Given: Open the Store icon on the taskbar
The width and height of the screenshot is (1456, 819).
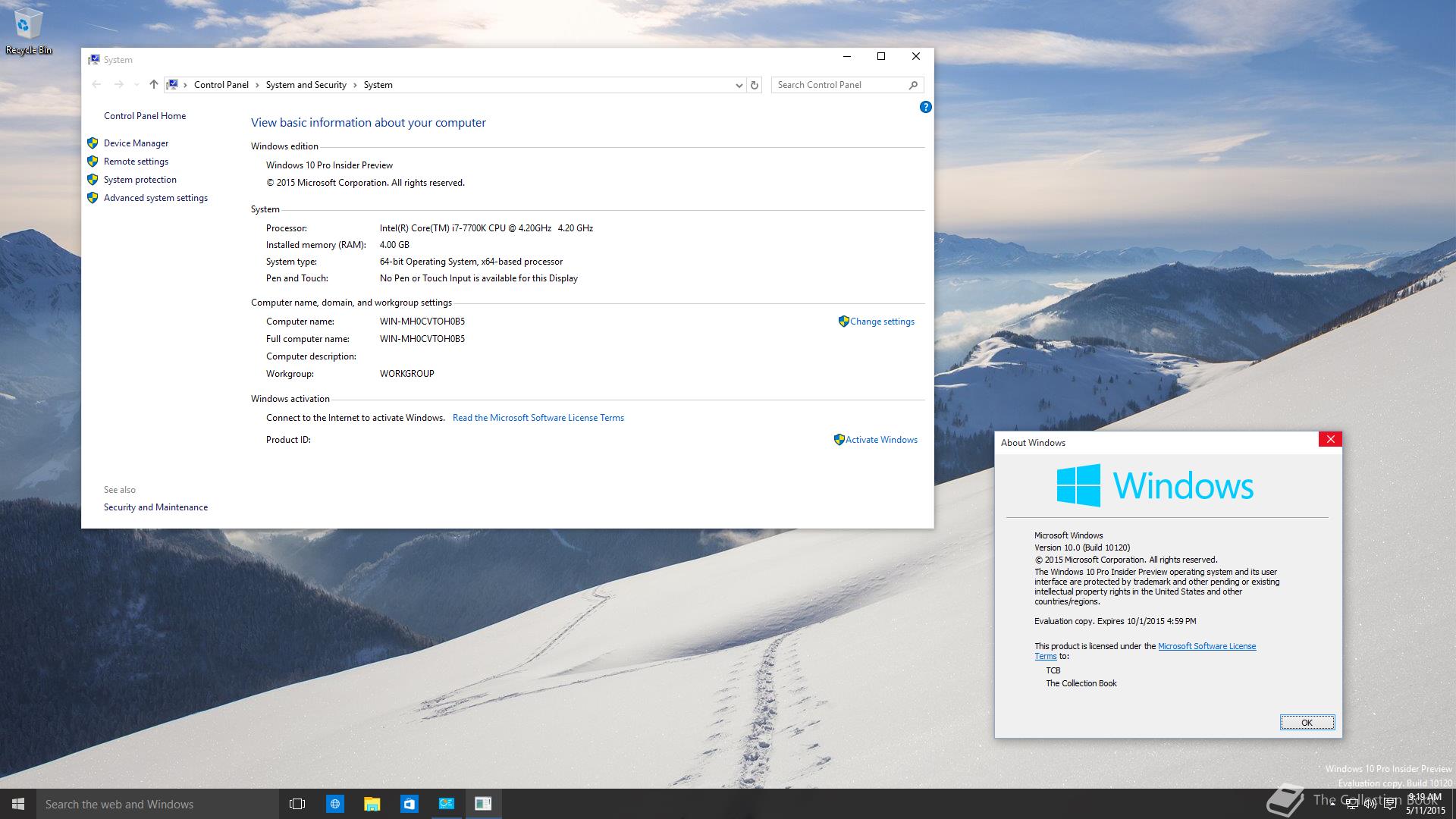Looking at the screenshot, I should (409, 804).
